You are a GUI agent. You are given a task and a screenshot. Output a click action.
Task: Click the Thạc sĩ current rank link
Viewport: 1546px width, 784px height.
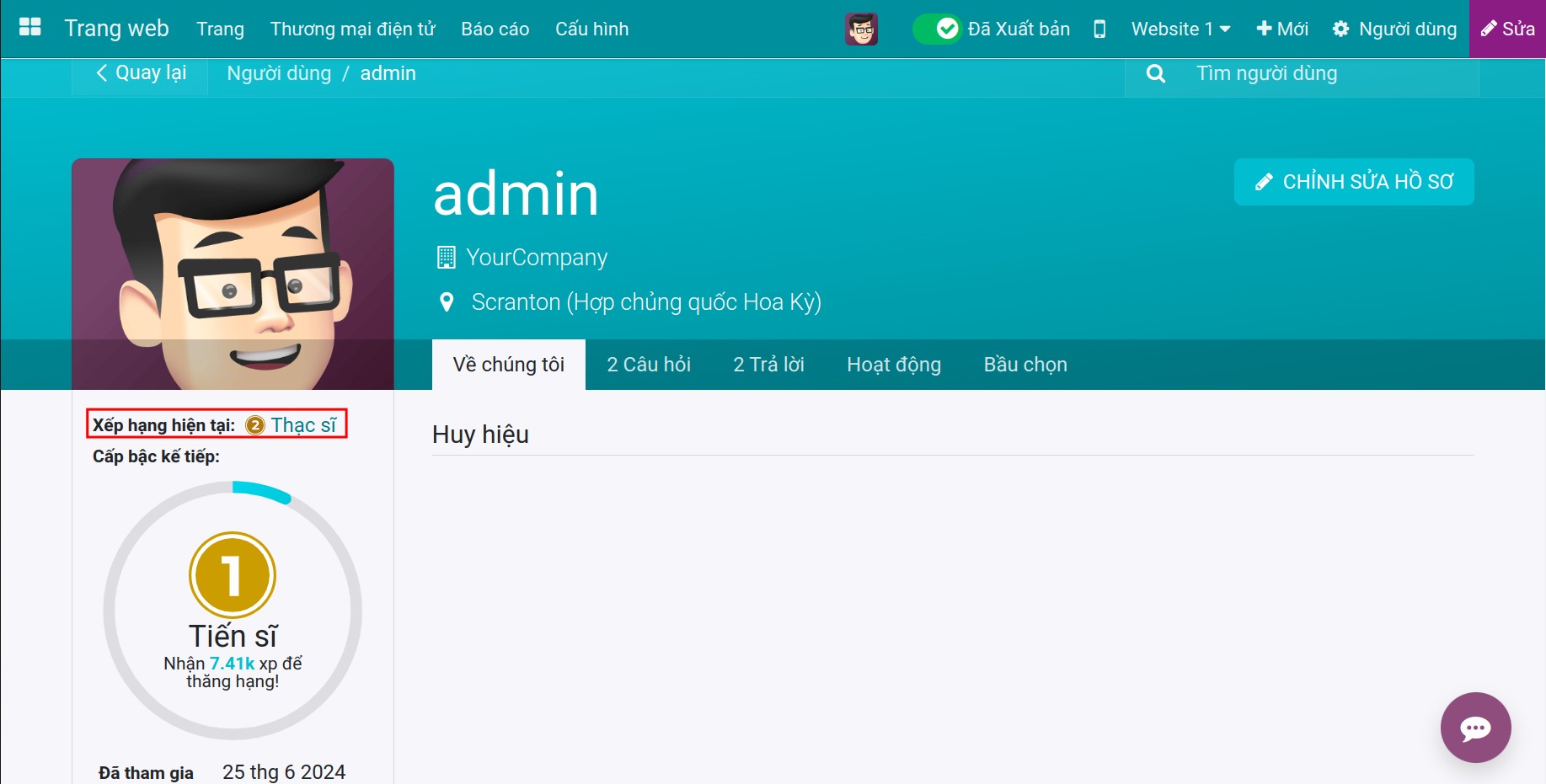(x=303, y=425)
